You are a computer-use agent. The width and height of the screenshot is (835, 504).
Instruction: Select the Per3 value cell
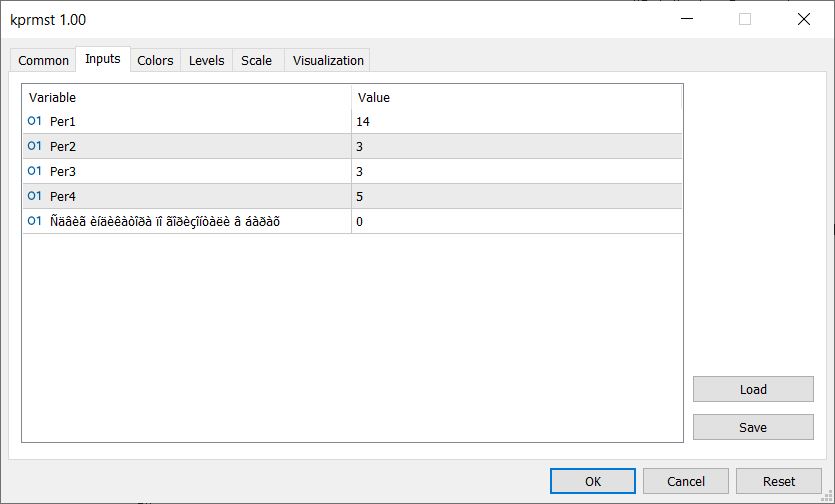pos(516,171)
